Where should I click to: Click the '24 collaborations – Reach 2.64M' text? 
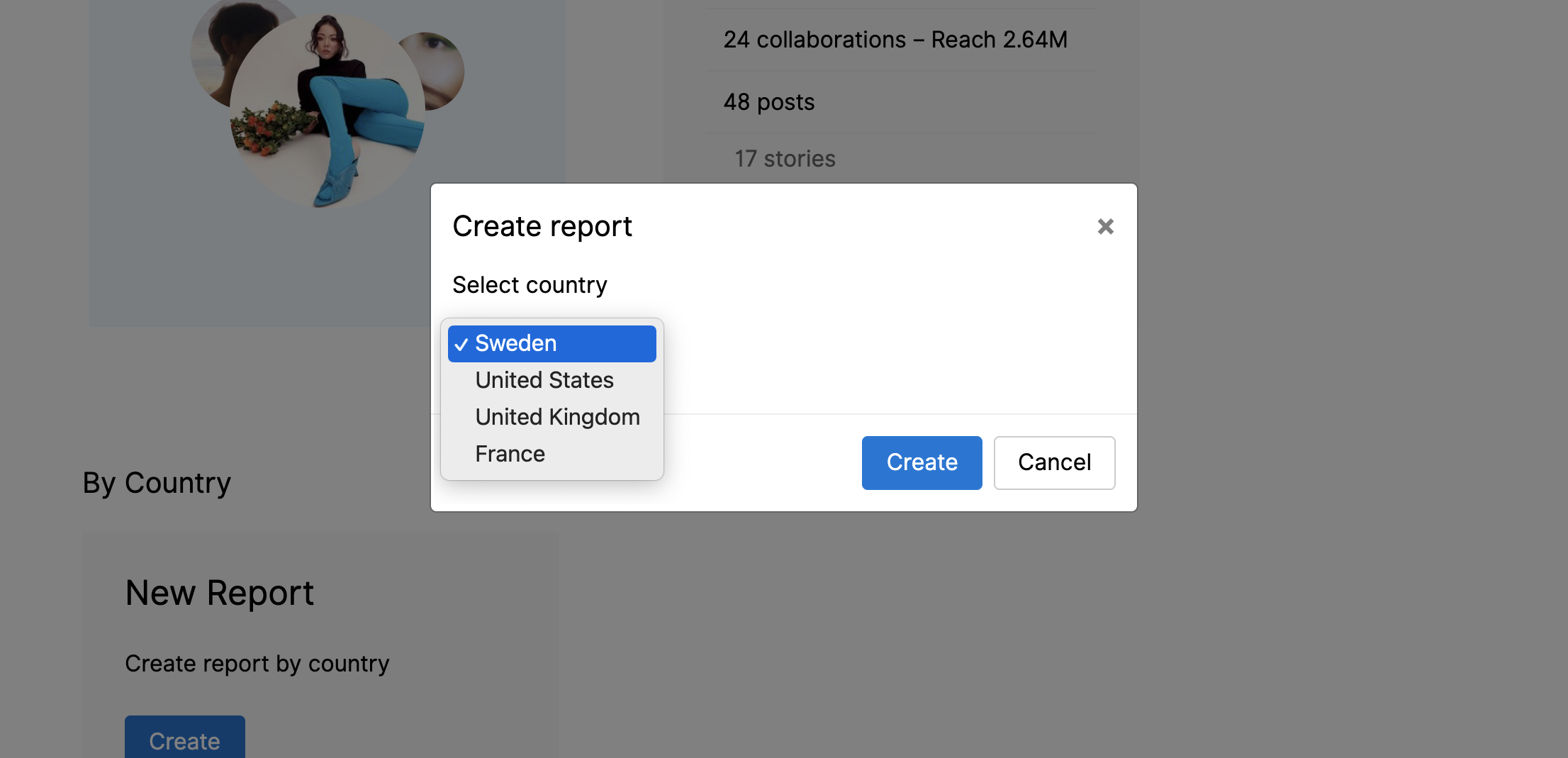point(895,40)
